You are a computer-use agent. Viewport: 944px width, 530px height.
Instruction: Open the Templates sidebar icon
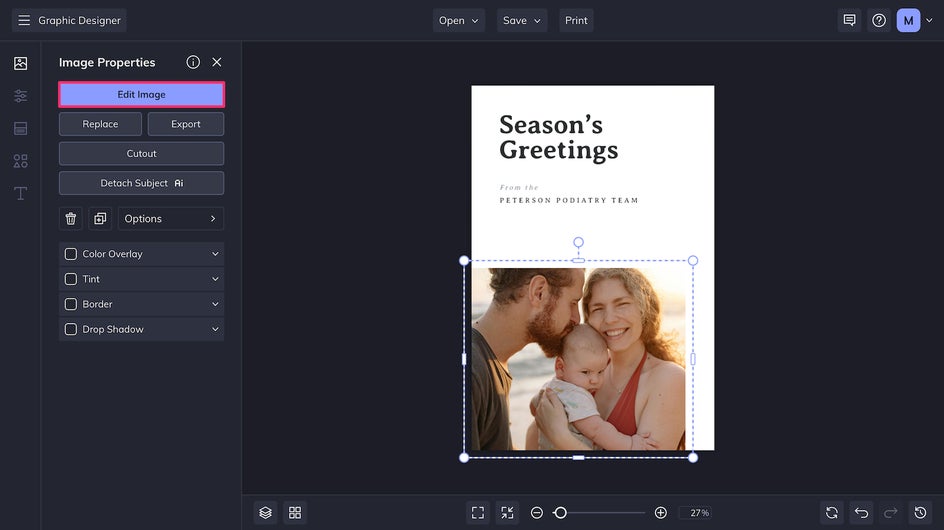click(20, 128)
